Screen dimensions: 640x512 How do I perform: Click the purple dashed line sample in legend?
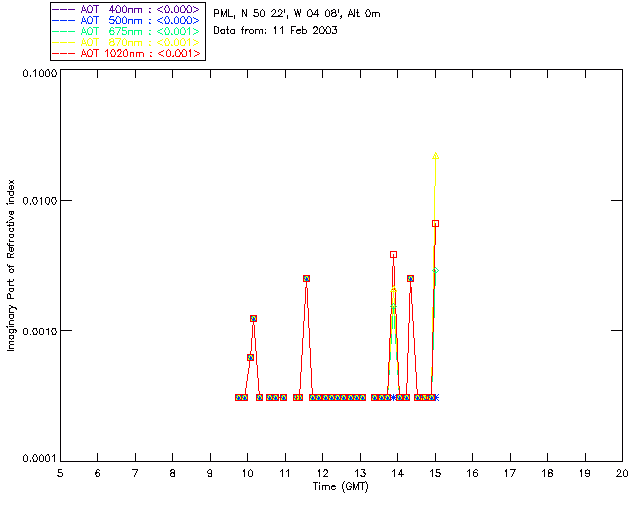pyautogui.click(x=64, y=9)
